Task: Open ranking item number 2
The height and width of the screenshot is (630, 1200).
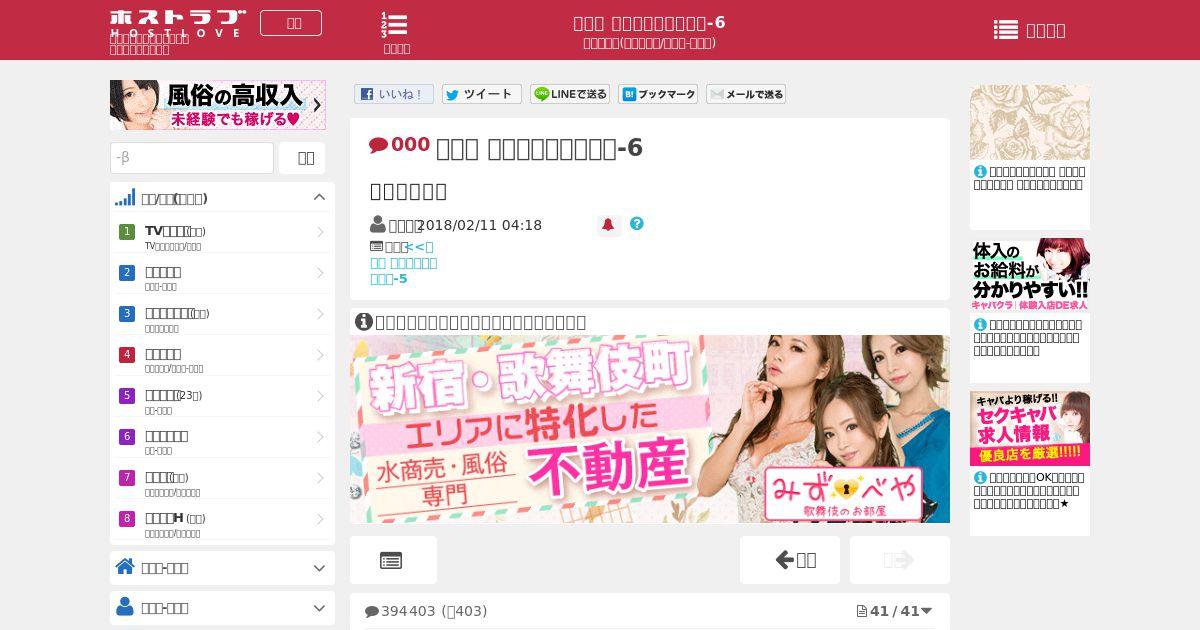Action: click(222, 278)
